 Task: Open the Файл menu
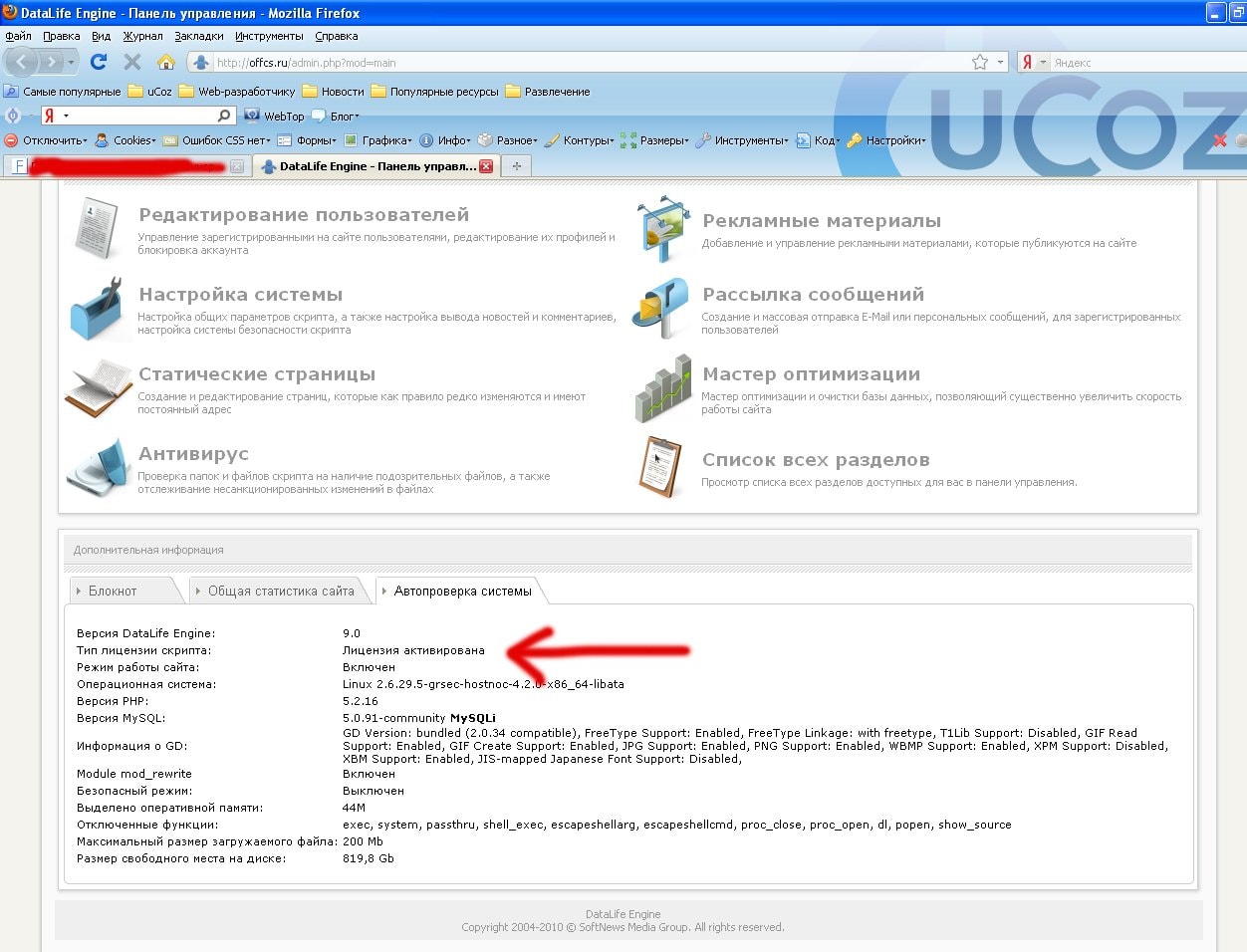(x=18, y=36)
